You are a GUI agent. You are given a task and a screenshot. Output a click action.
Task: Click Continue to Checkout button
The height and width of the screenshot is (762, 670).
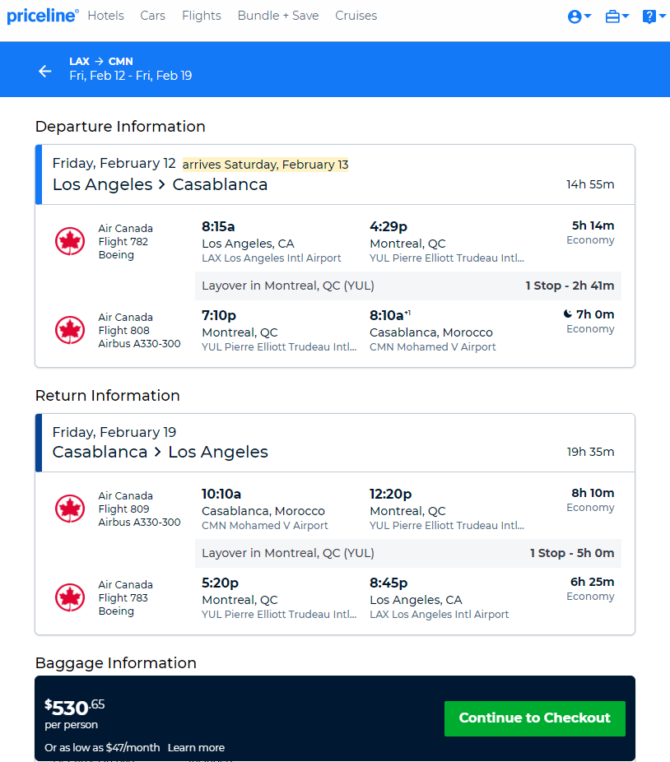[534, 718]
